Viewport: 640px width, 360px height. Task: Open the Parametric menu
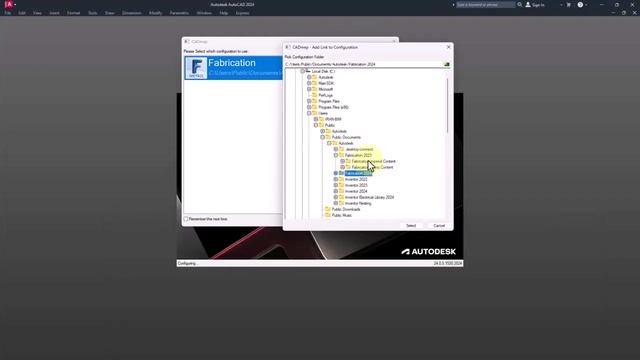179,13
